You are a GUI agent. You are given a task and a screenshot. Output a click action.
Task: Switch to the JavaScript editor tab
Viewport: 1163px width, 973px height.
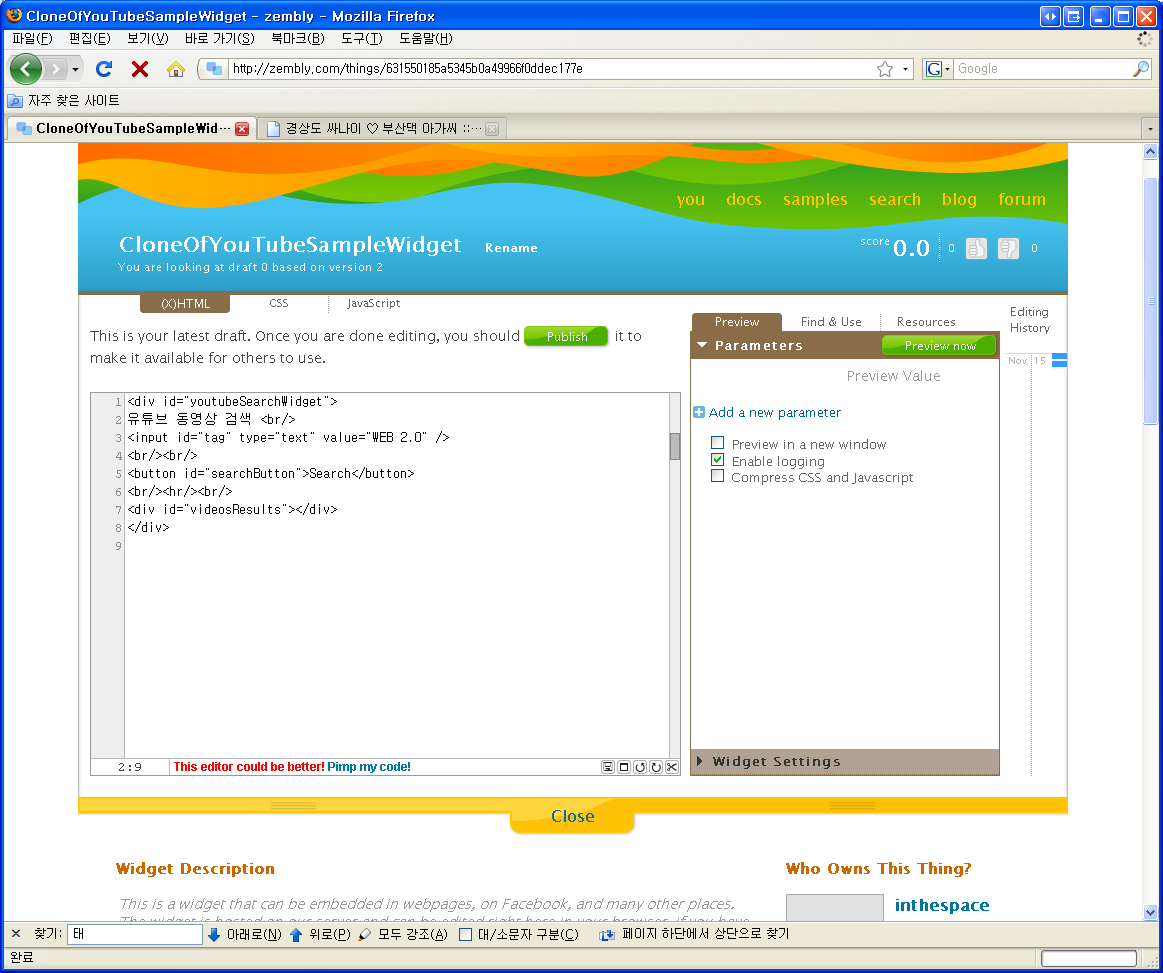[x=374, y=303]
